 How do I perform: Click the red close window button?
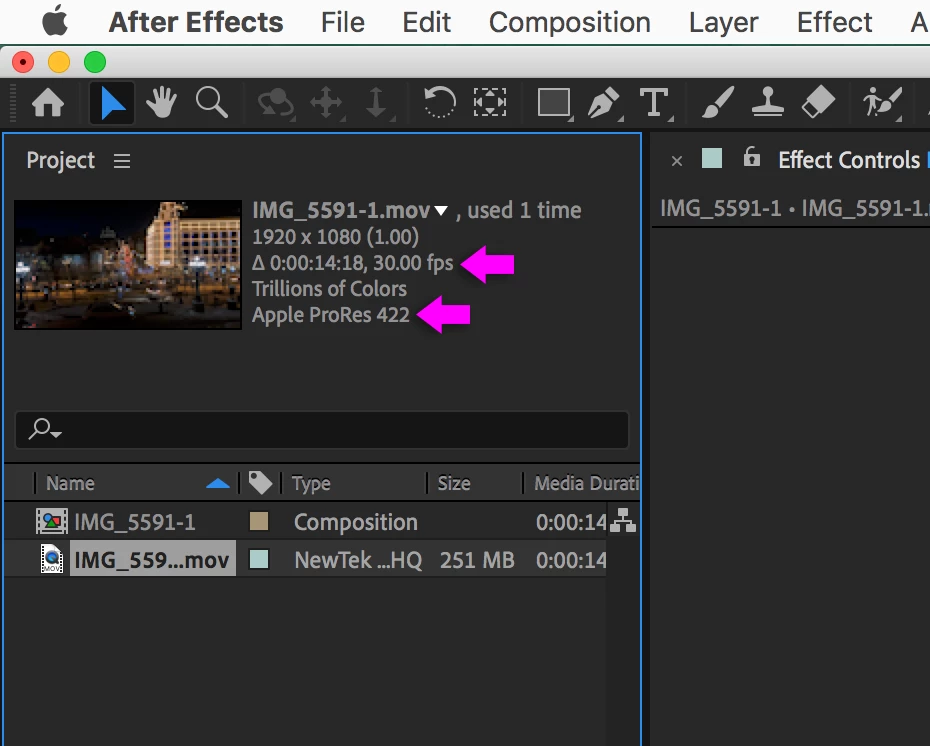pyautogui.click(x=23, y=62)
